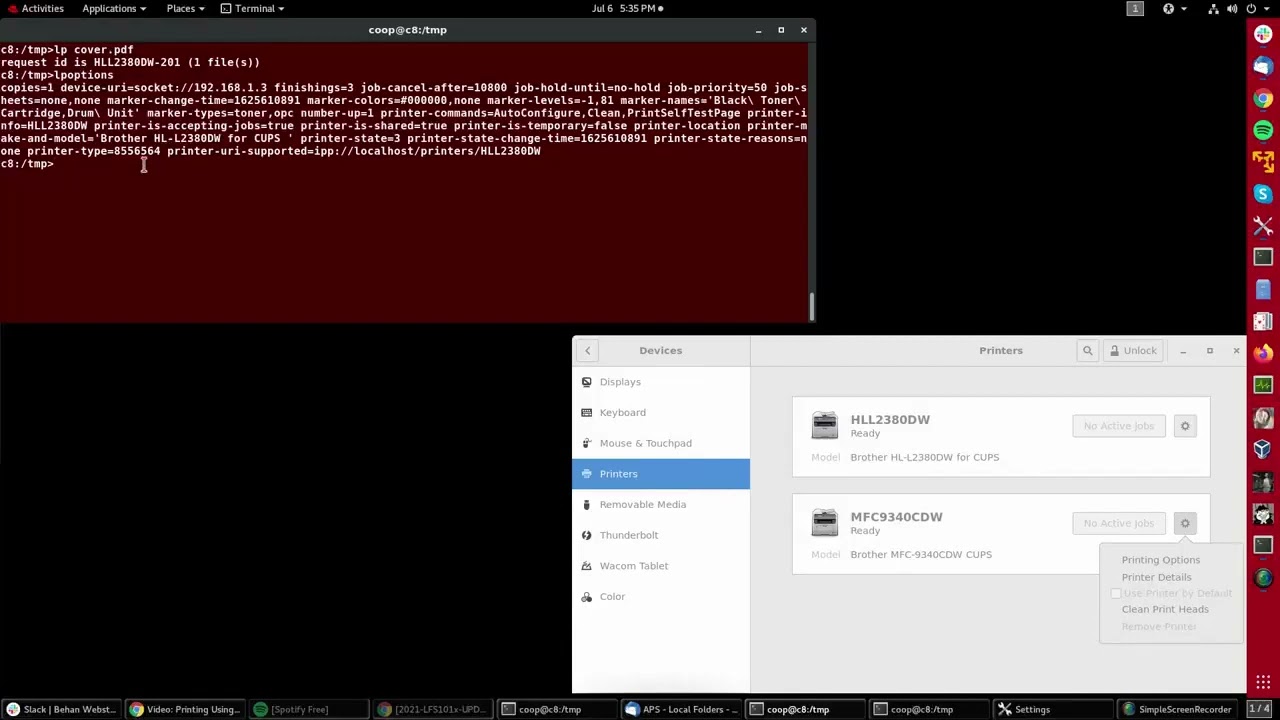Choose Printing Options from popup menu

(x=1160, y=560)
